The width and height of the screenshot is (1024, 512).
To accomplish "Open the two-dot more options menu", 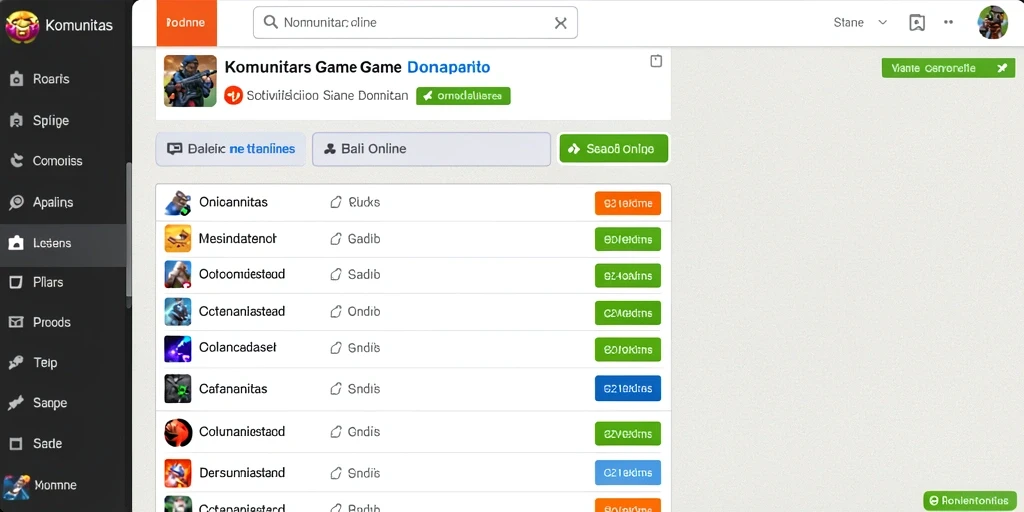I will [949, 22].
